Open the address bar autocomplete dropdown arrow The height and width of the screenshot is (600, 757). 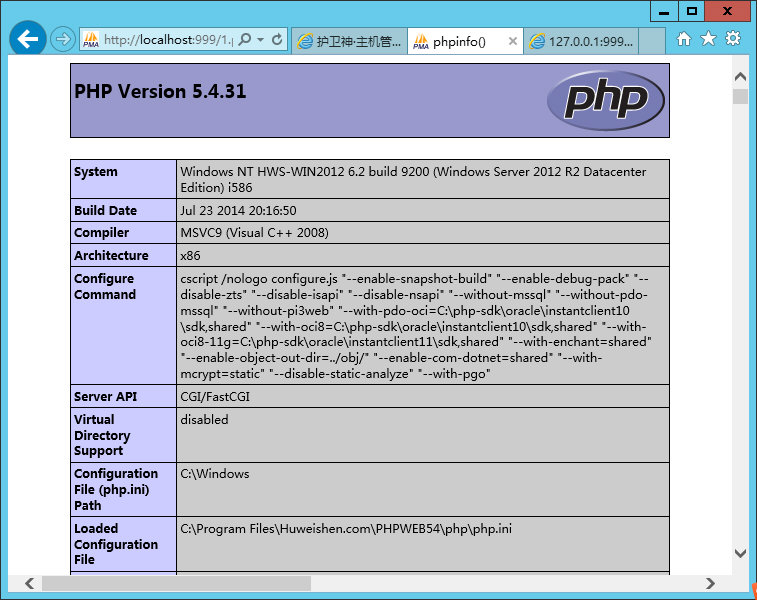[261, 40]
